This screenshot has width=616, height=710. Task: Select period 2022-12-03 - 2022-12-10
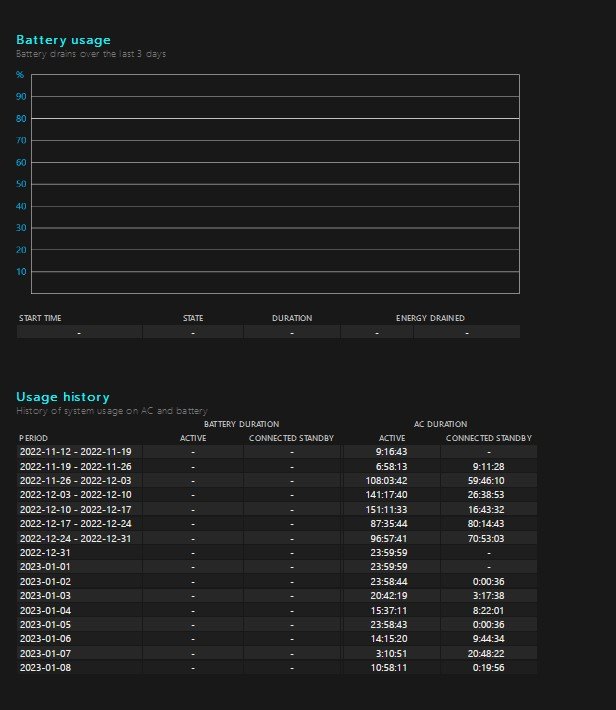pos(76,495)
